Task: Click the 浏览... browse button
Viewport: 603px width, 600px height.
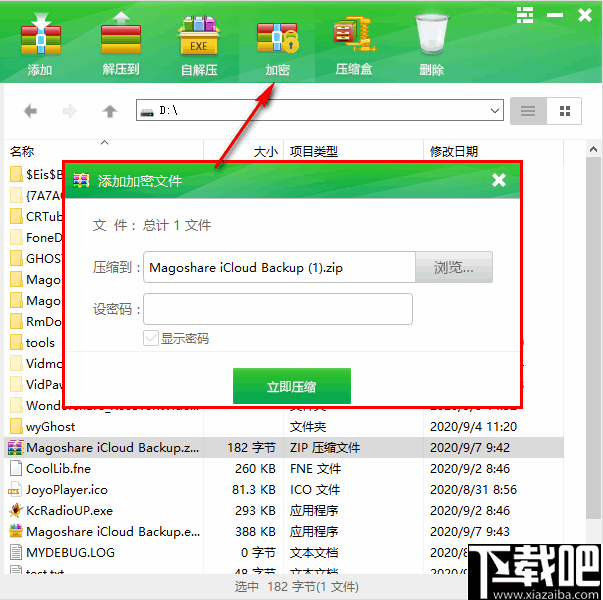Action: pyautogui.click(x=454, y=267)
